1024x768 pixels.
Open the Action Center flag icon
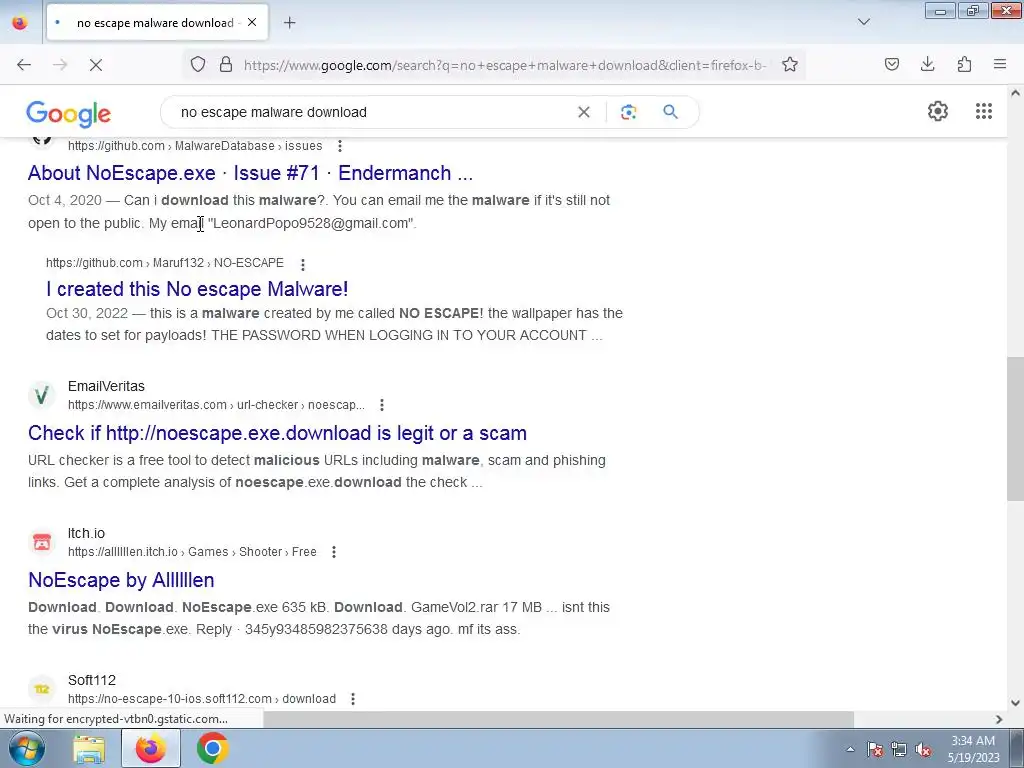[x=875, y=749]
